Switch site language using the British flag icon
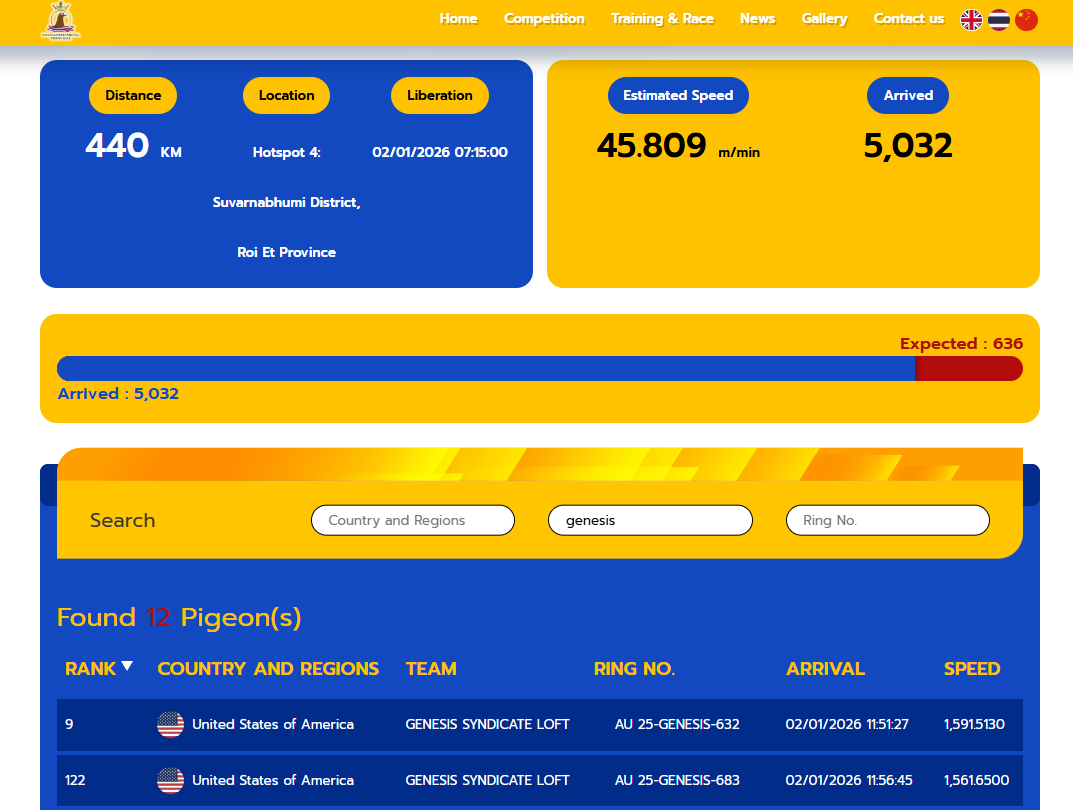This screenshot has width=1073, height=810. [x=970, y=19]
